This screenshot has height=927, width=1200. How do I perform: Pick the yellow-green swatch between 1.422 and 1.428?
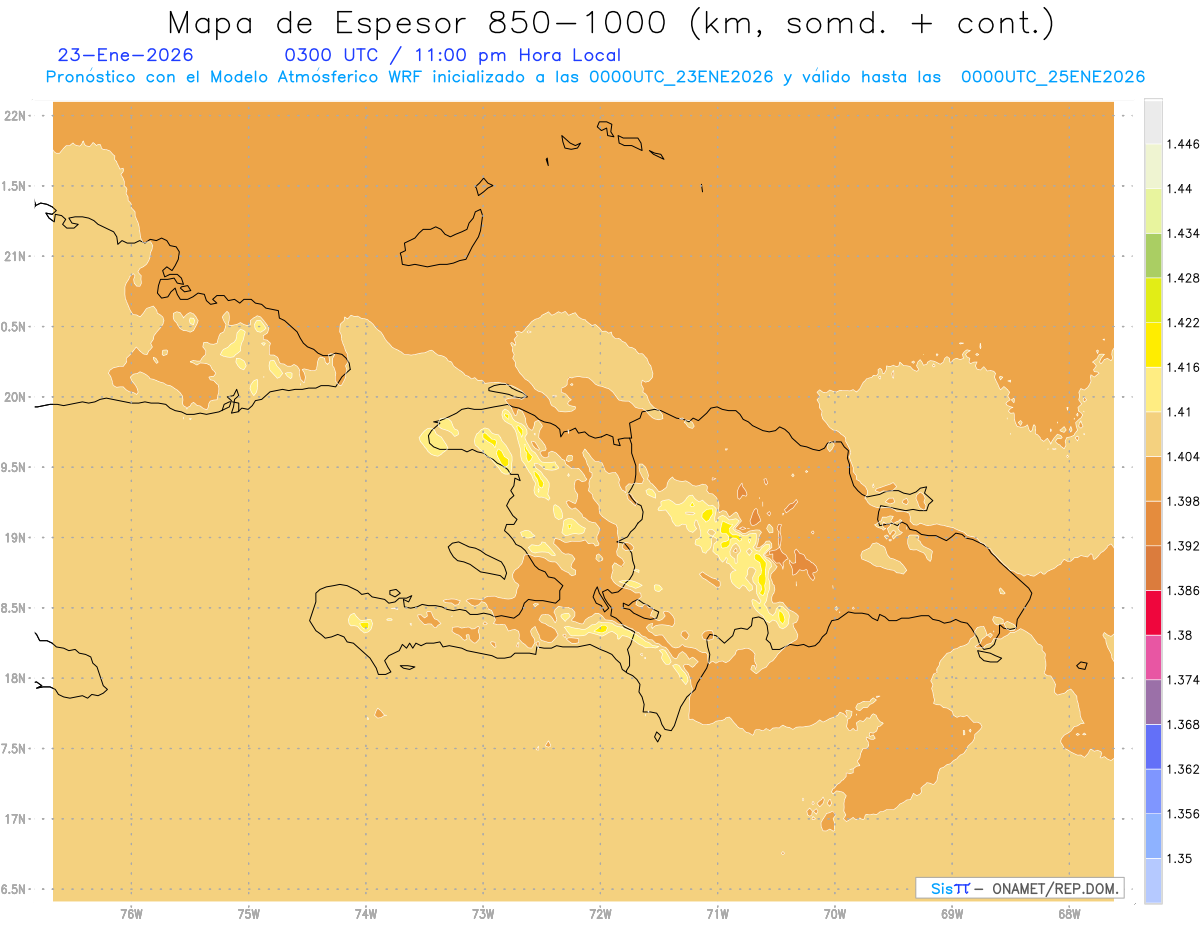[1153, 300]
